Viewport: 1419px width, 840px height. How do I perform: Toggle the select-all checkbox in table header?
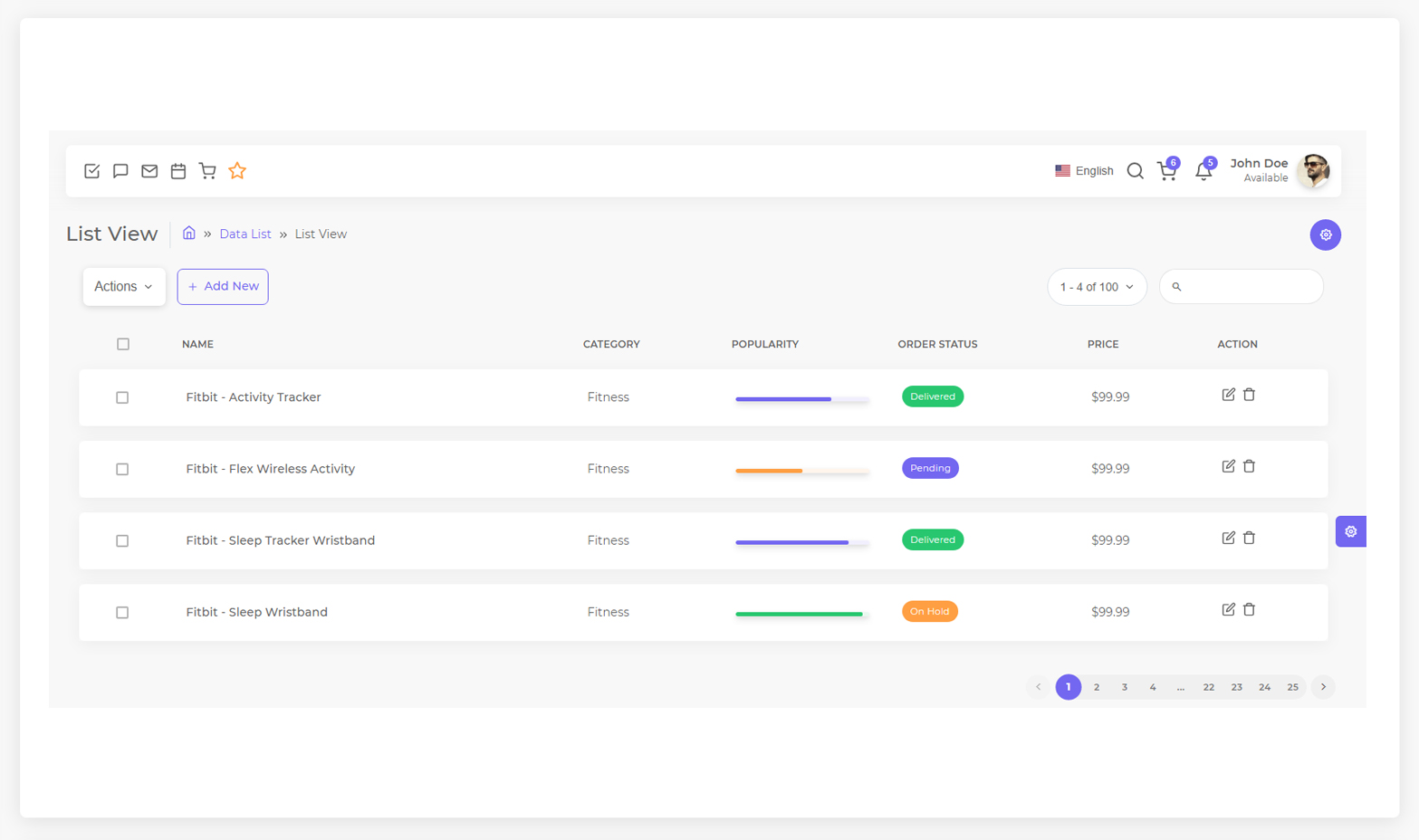pyautogui.click(x=123, y=344)
